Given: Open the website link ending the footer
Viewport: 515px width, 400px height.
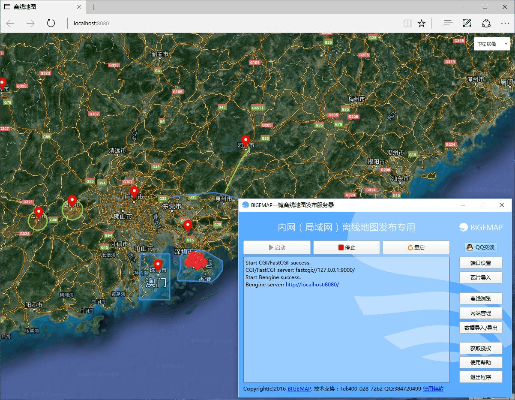Looking at the screenshot, I should pyautogui.click(x=433, y=389).
